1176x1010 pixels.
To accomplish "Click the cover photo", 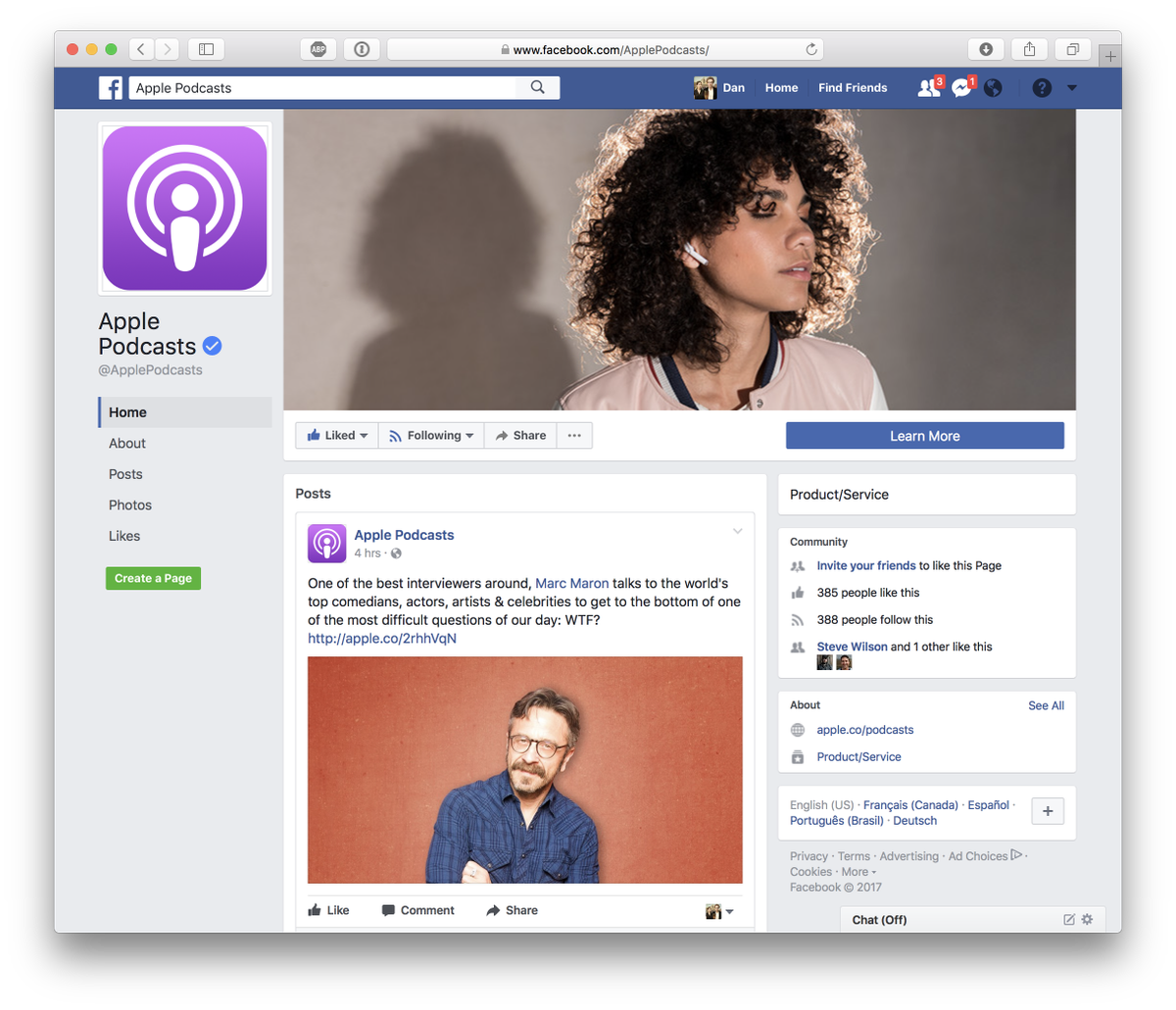I will pyautogui.click(x=679, y=259).
